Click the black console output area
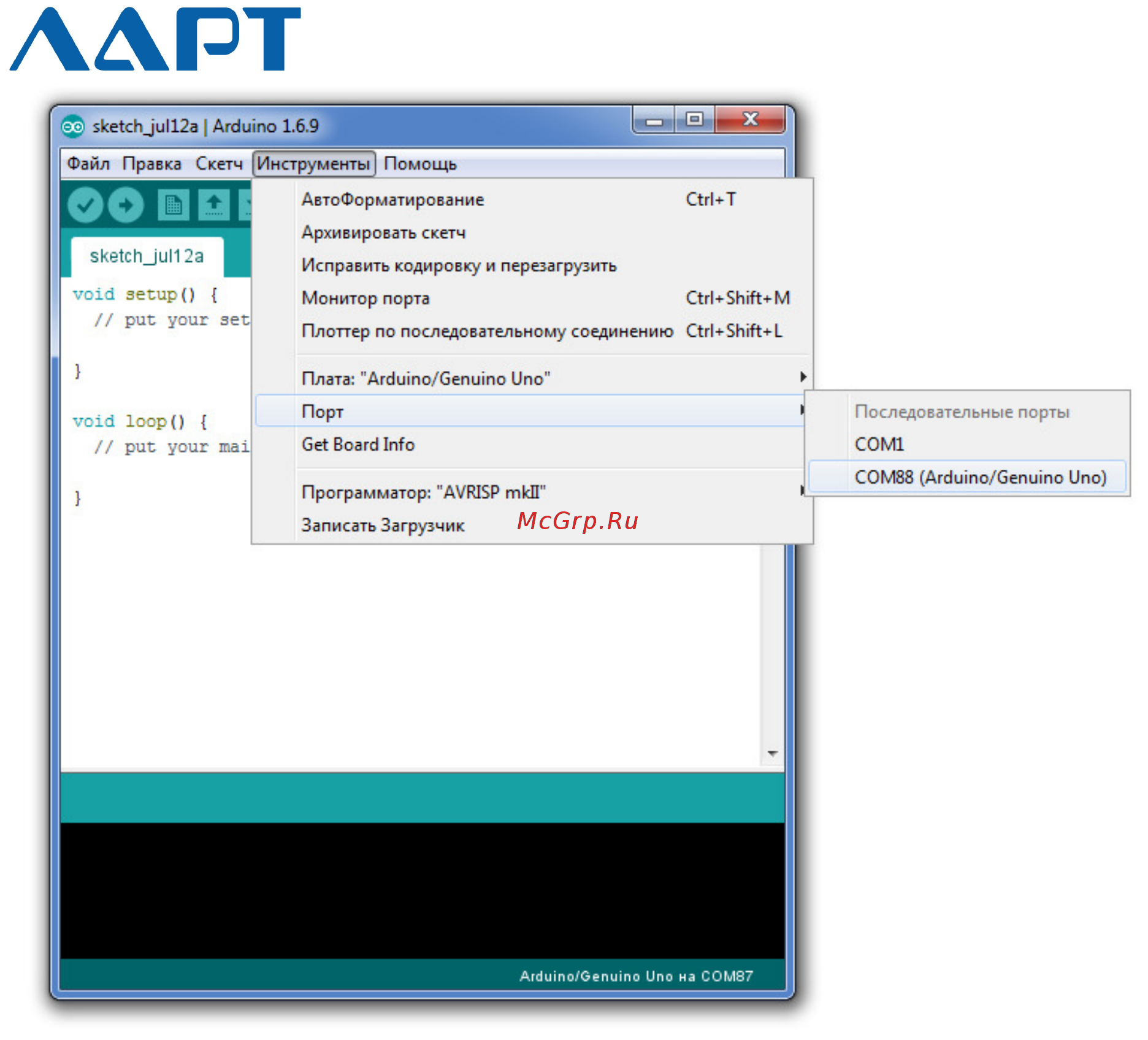Viewport: 1148px width, 1040px height. tap(423, 890)
